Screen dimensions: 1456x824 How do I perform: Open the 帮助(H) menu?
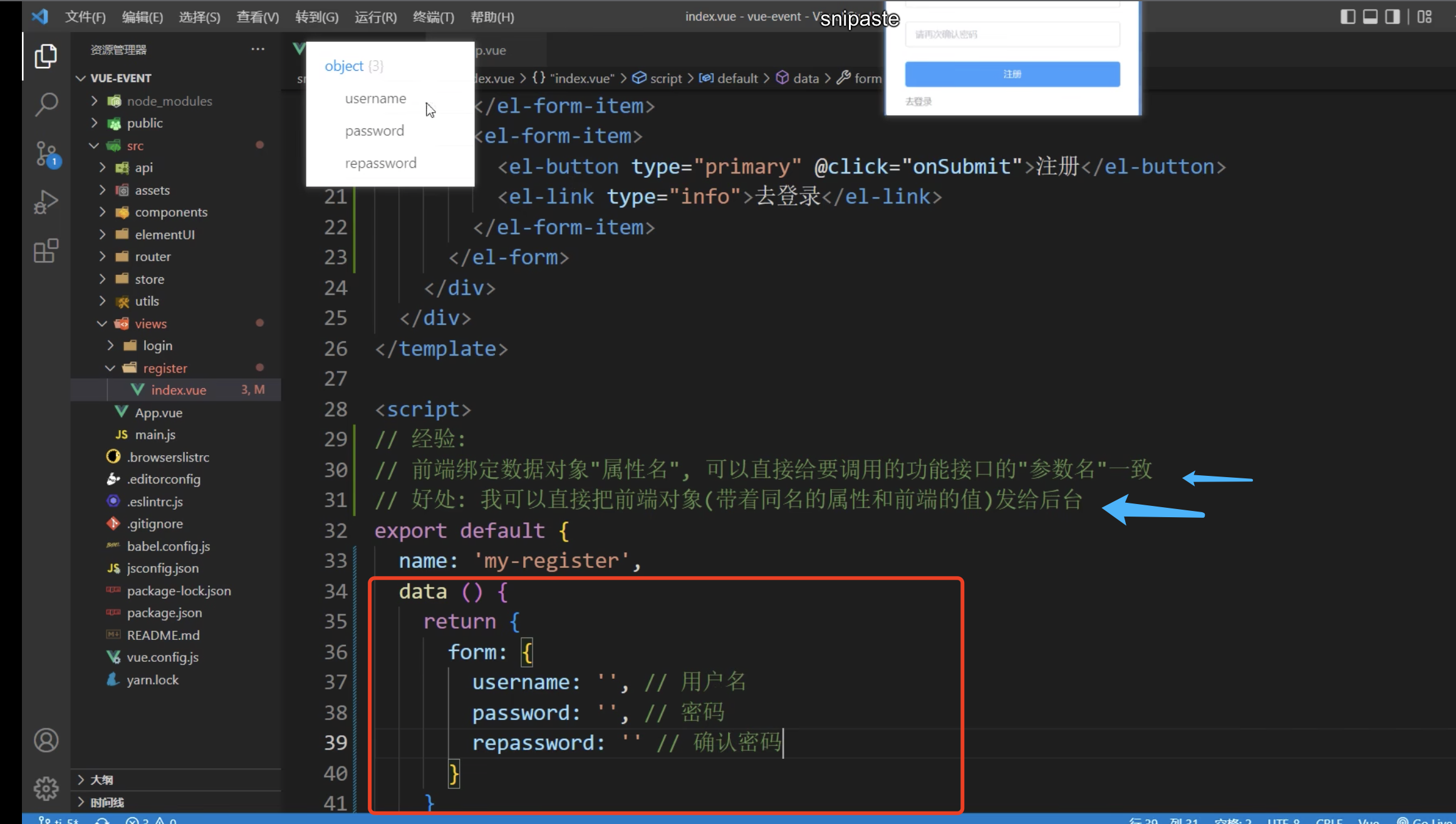point(492,17)
